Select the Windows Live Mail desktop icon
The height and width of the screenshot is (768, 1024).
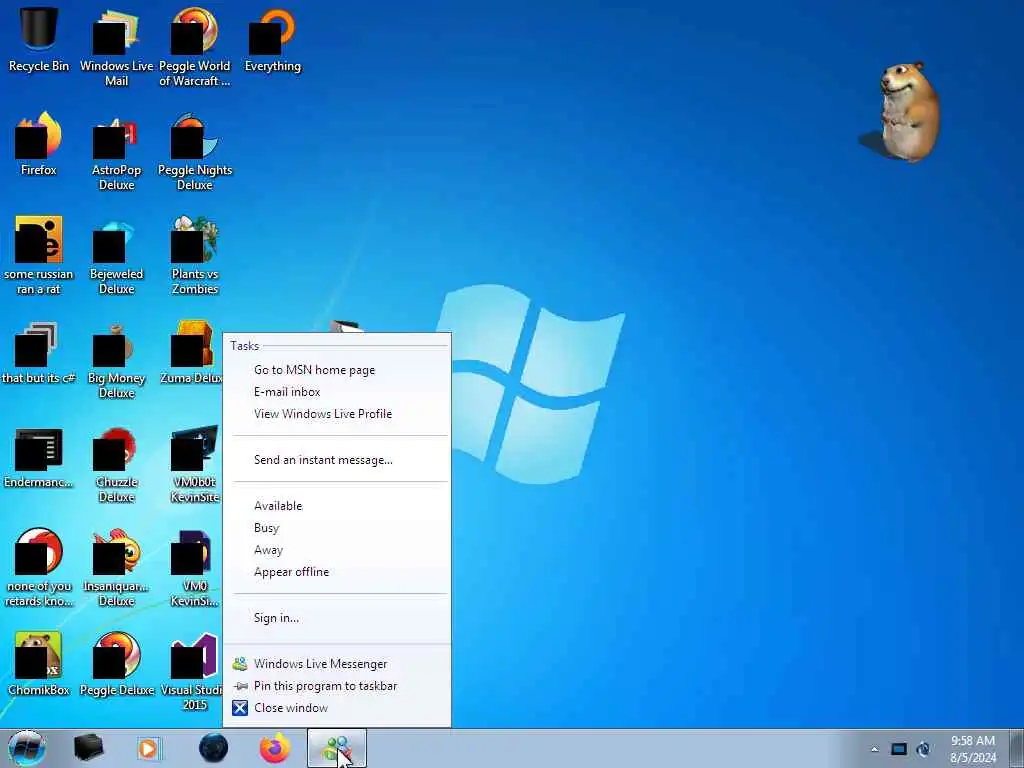[116, 46]
